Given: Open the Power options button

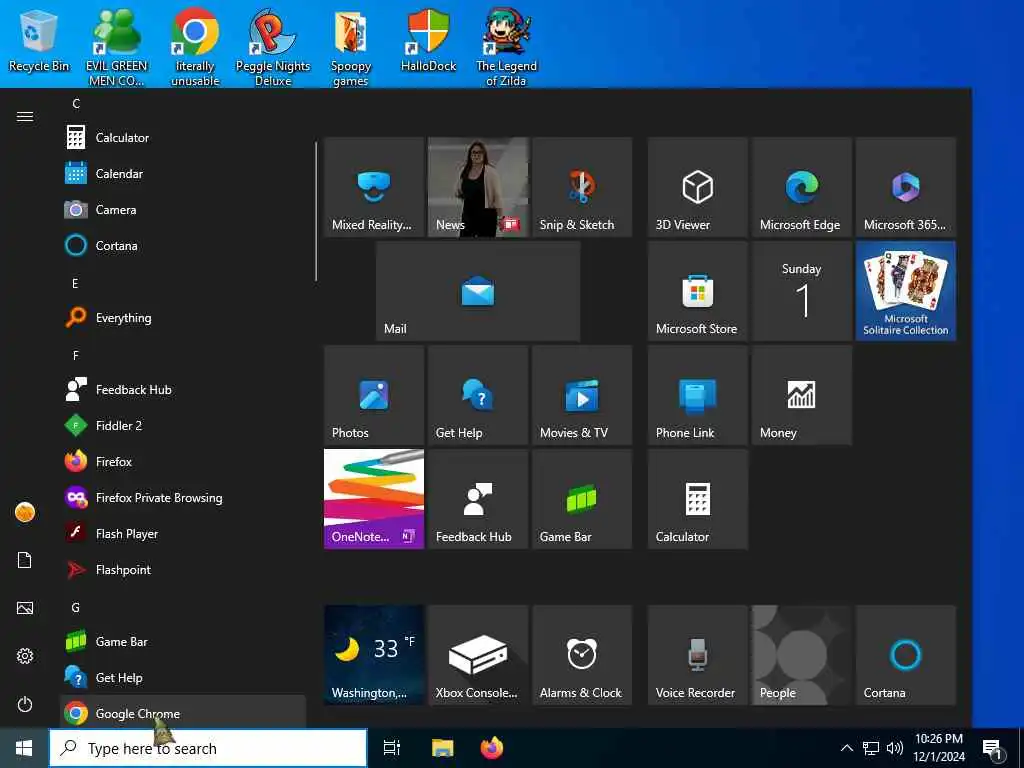Looking at the screenshot, I should click(25, 705).
